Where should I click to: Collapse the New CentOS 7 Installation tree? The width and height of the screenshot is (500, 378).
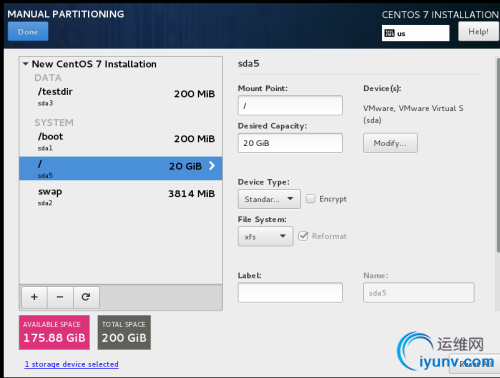tap(25, 64)
